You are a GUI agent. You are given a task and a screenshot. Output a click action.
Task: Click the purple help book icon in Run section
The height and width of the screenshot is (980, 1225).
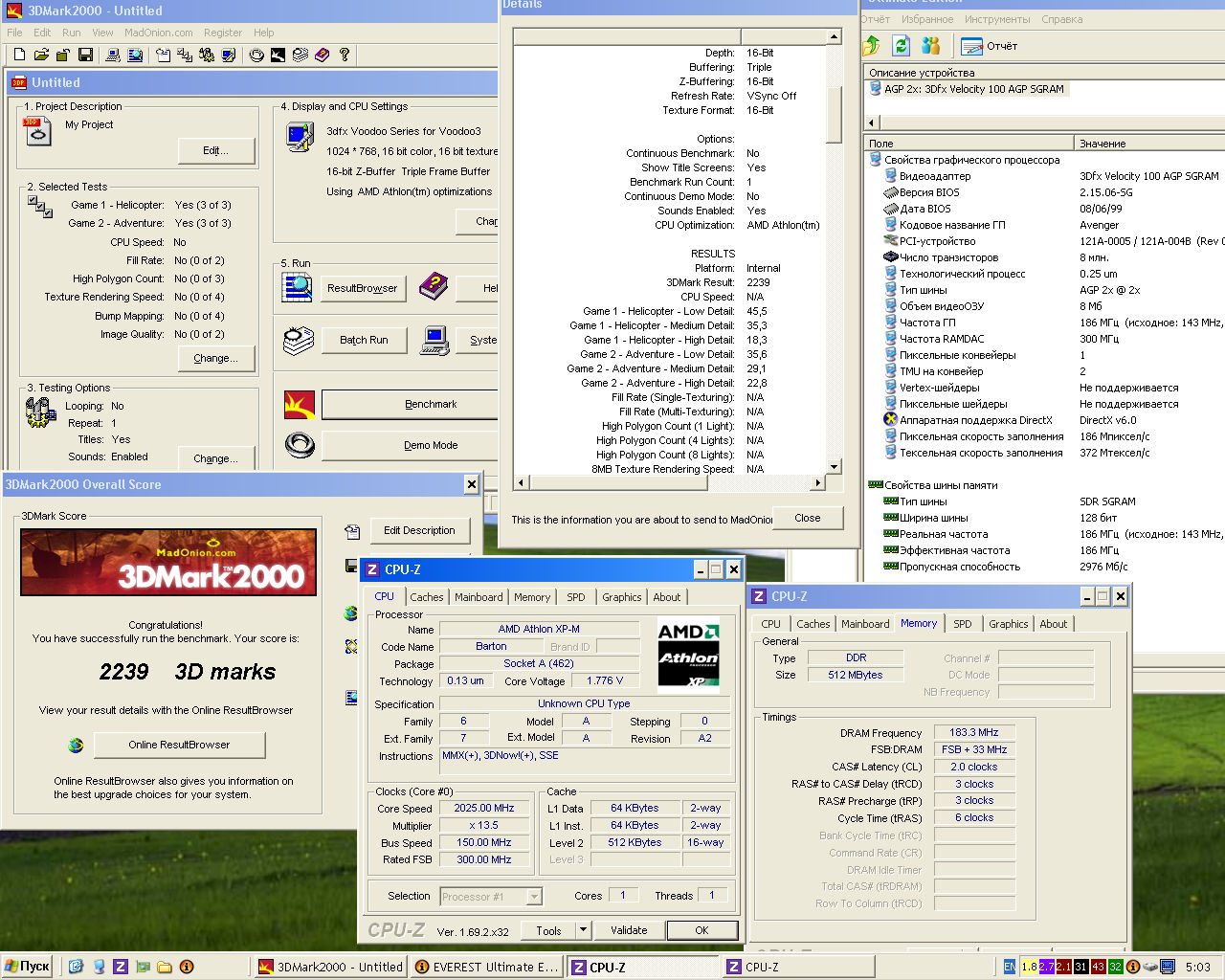click(434, 285)
